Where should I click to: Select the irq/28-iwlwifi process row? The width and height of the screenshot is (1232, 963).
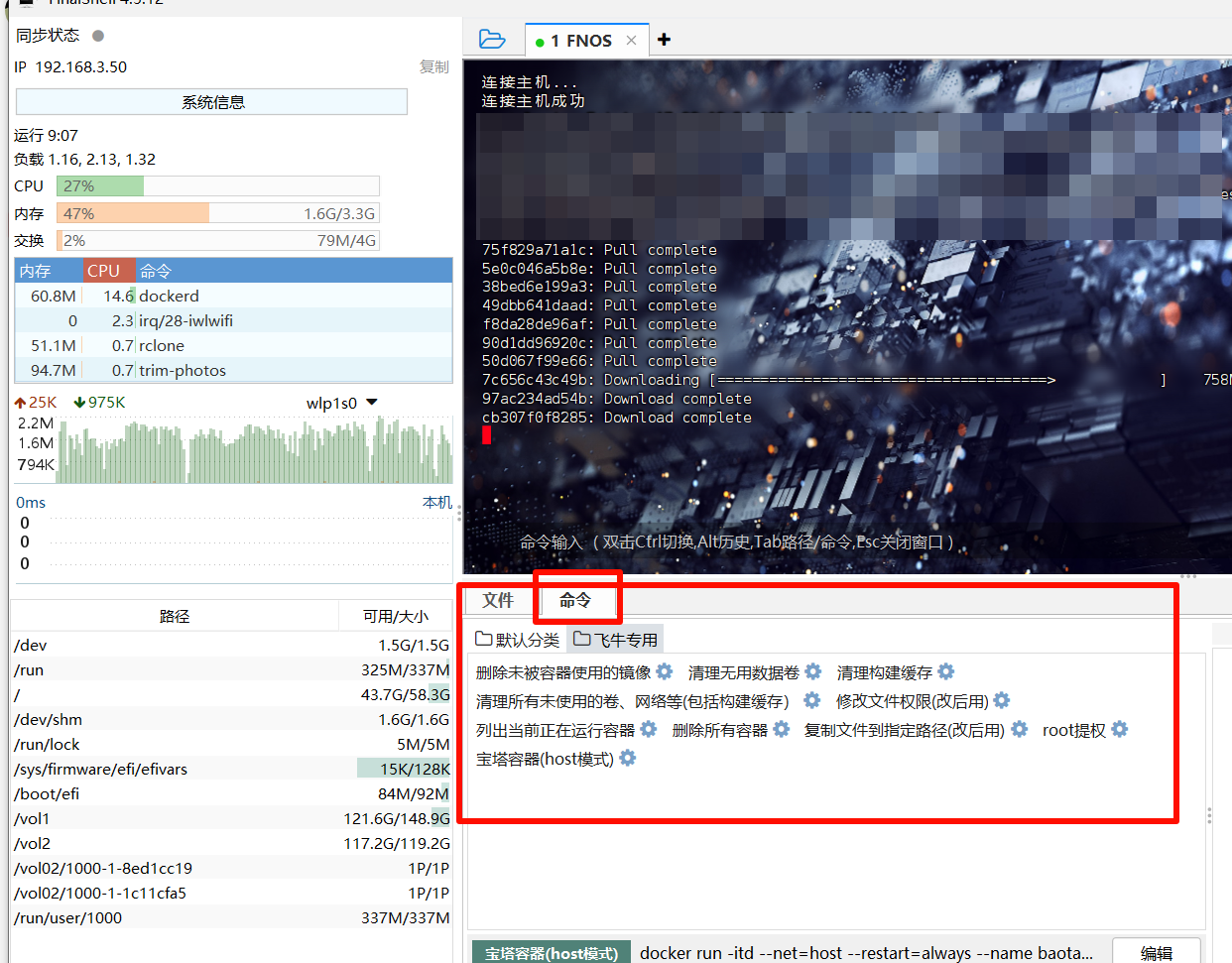pos(233,320)
